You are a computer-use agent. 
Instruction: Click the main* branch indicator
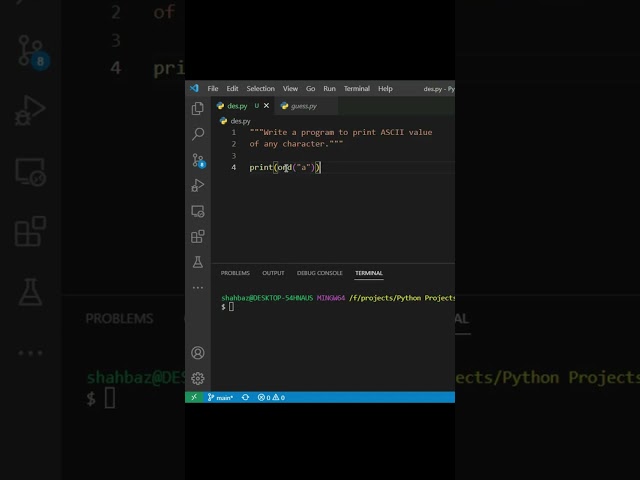pos(220,397)
